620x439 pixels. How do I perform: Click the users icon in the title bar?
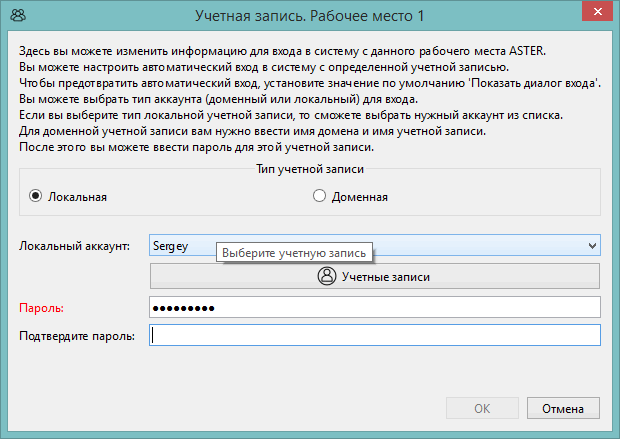pos(18,15)
